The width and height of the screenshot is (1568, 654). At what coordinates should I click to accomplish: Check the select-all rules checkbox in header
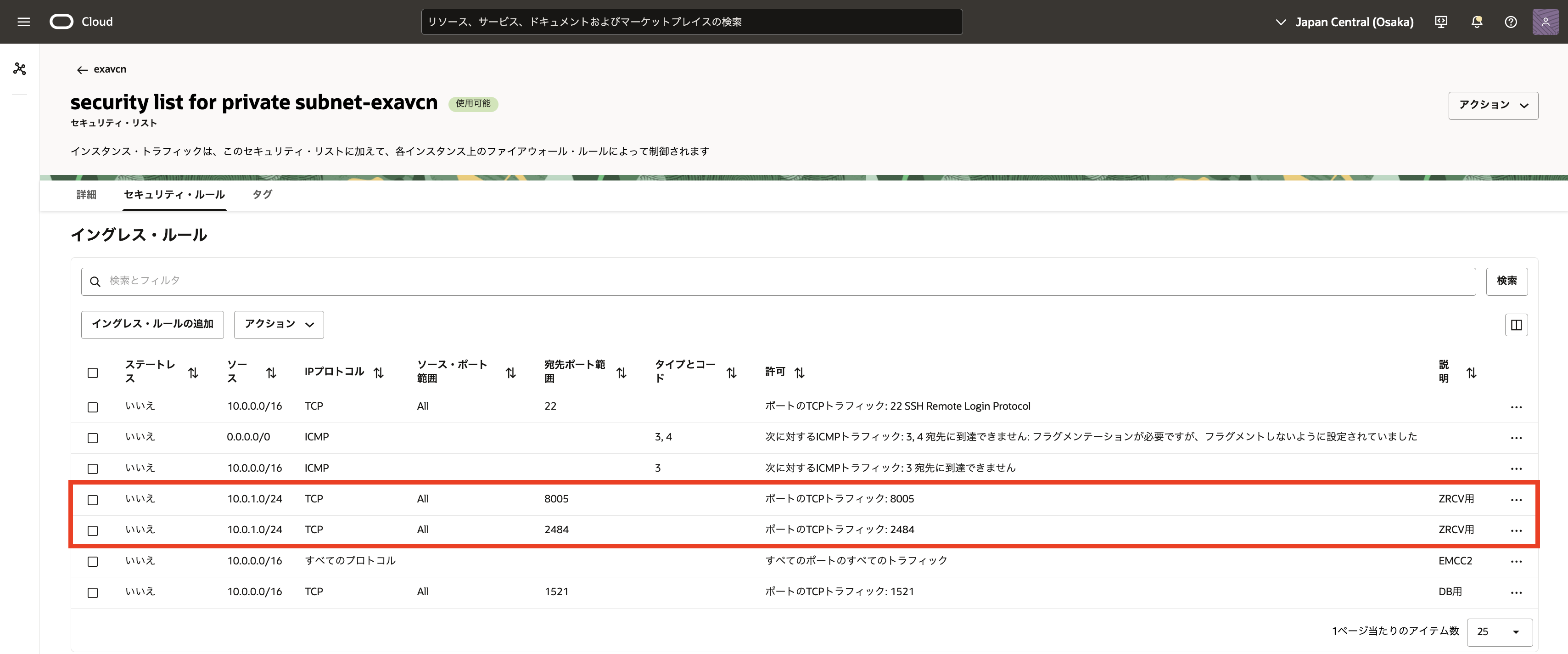click(93, 372)
